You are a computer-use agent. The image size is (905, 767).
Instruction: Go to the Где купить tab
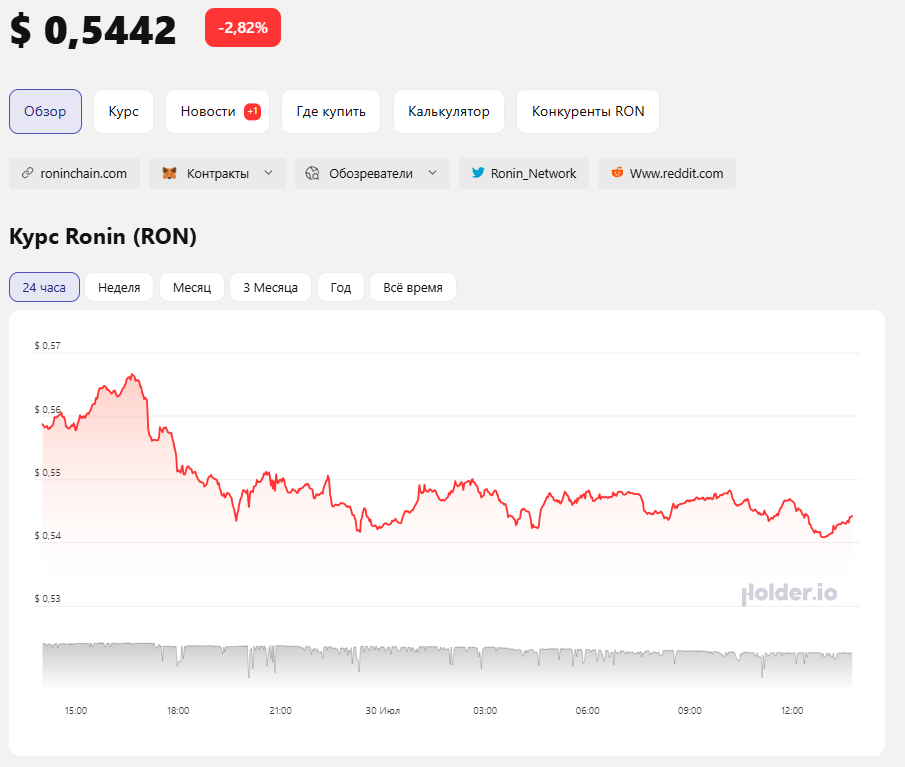pos(331,111)
